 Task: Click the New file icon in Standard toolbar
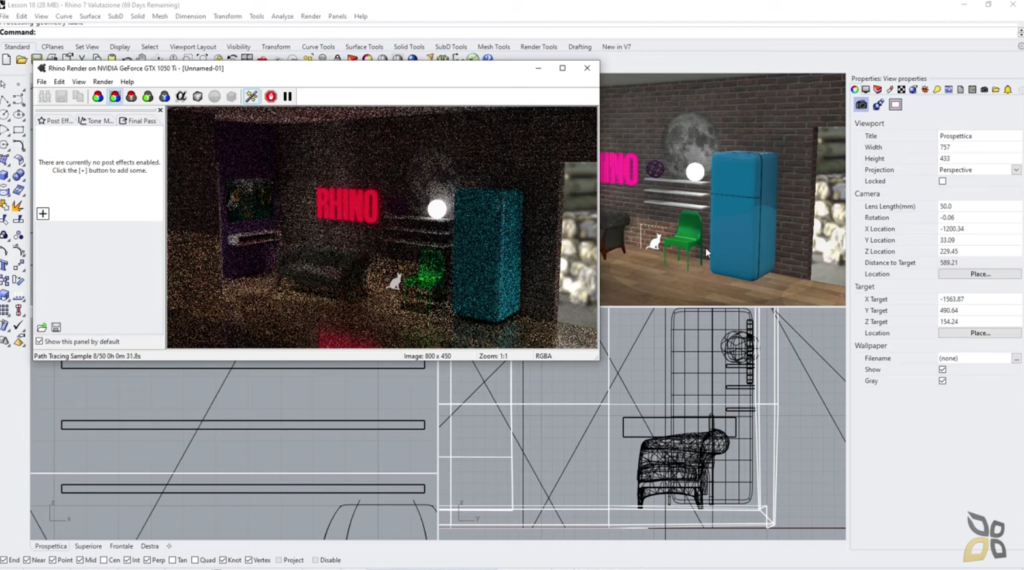pyautogui.click(x=7, y=59)
